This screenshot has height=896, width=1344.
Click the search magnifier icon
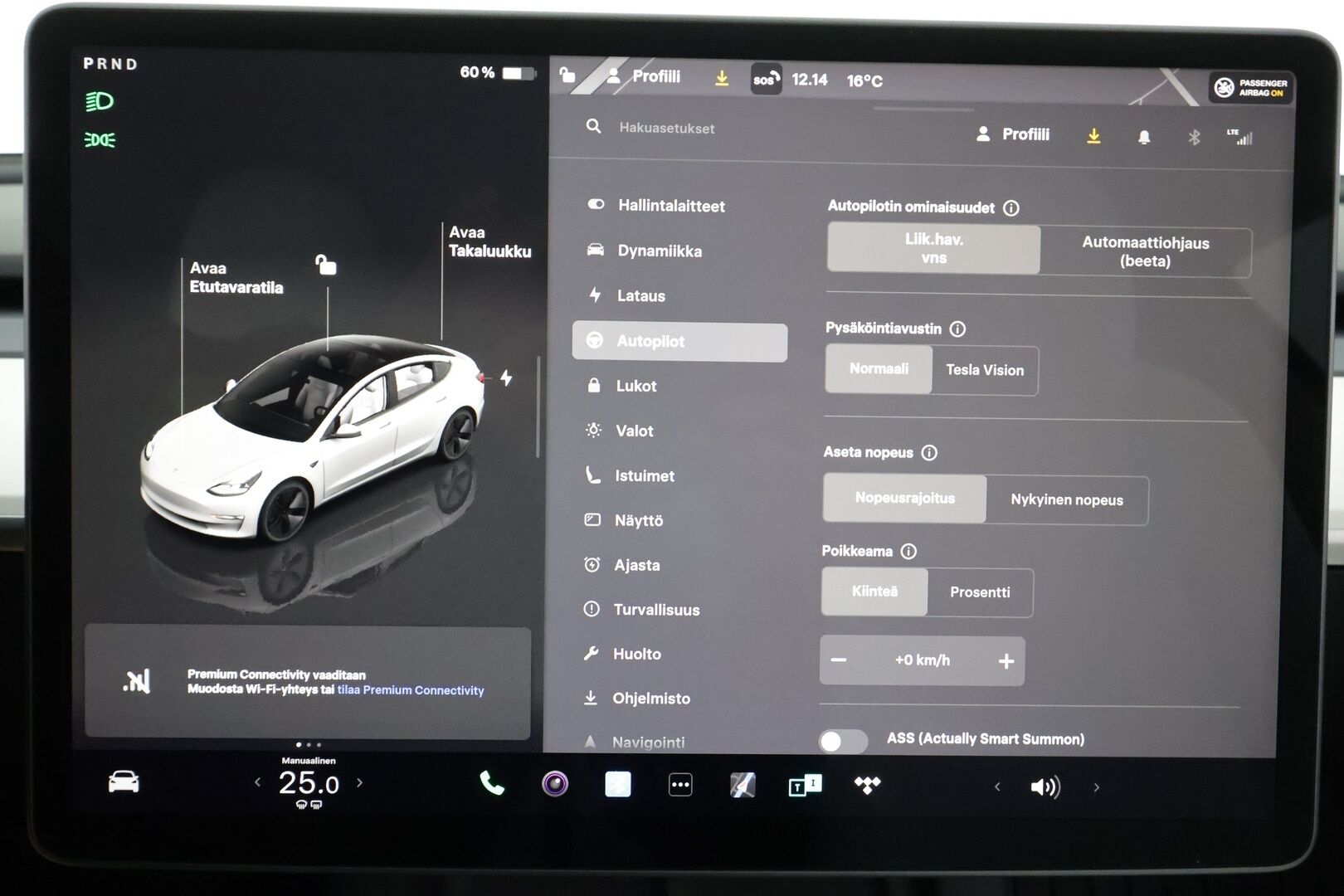(593, 126)
